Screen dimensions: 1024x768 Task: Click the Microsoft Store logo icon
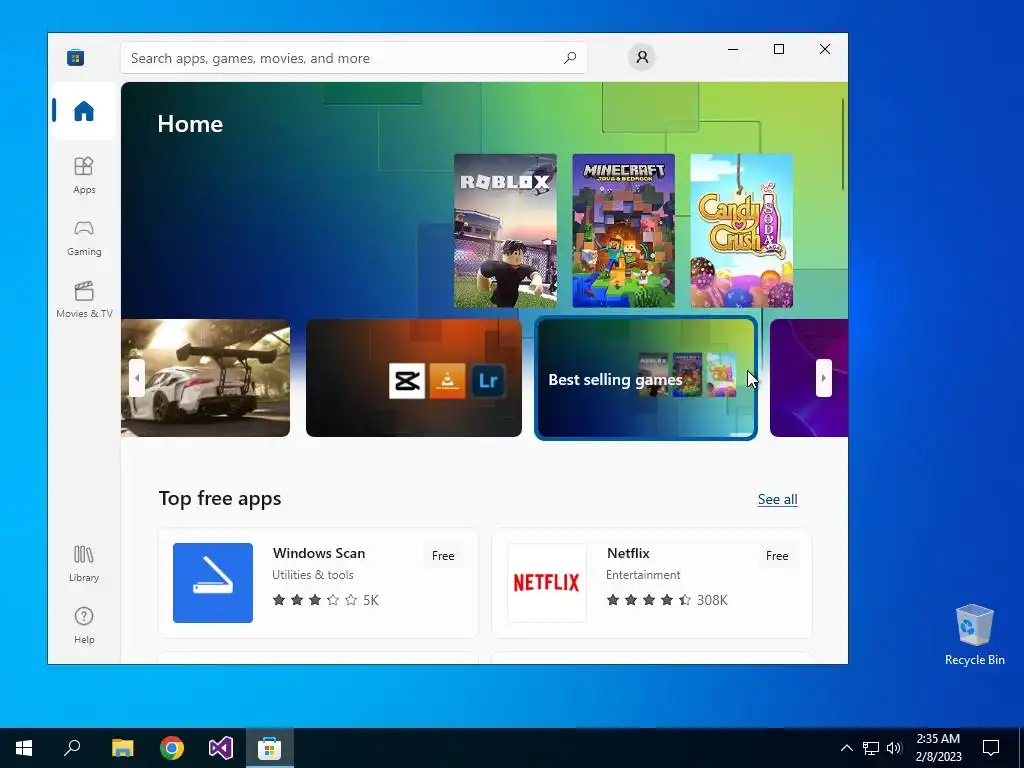pyautogui.click(x=75, y=57)
